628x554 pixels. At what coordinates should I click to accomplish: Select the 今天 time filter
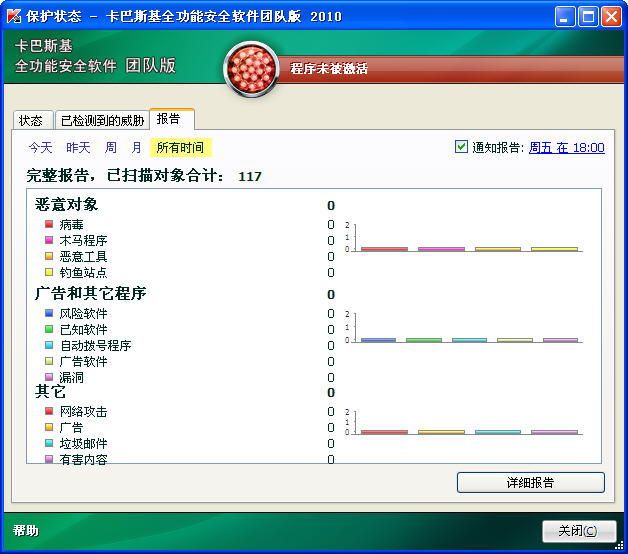click(x=40, y=148)
